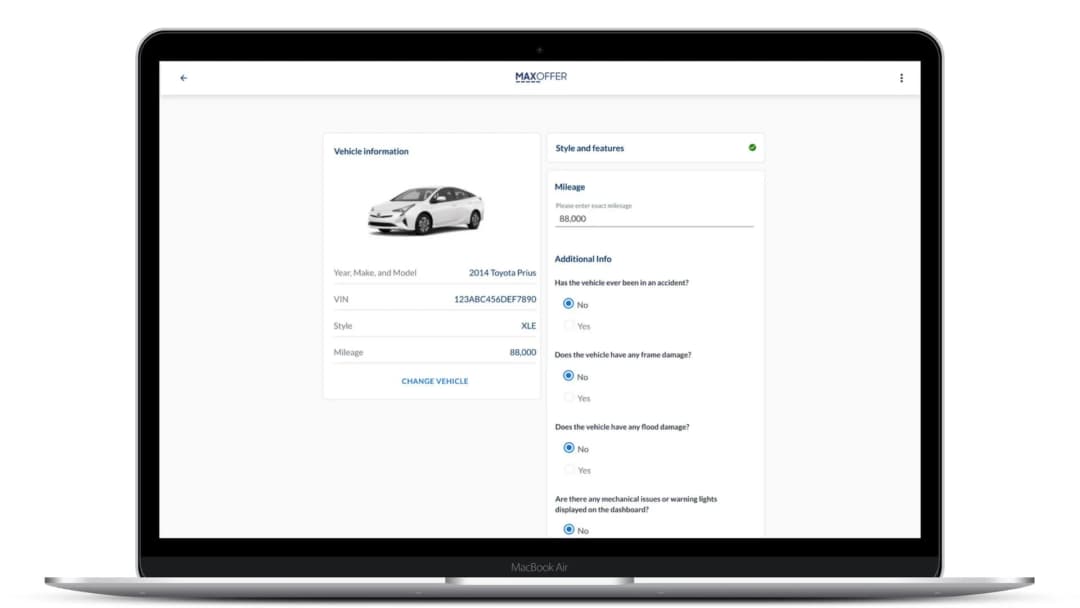Screen dimensions: 1080x608
Task: Select Yes for frame damage
Action: 569,397
